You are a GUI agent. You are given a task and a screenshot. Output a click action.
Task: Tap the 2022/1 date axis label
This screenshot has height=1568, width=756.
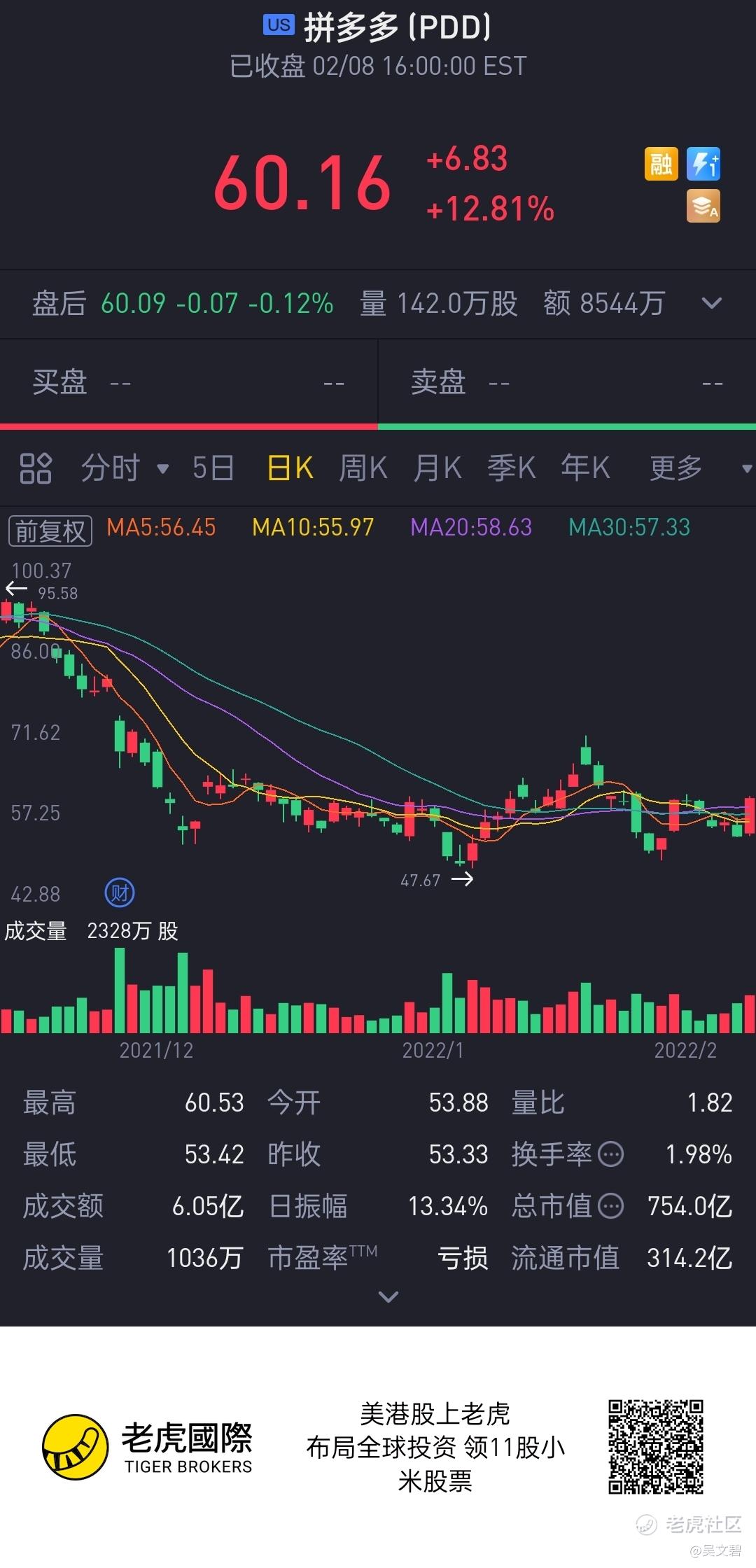[433, 1050]
